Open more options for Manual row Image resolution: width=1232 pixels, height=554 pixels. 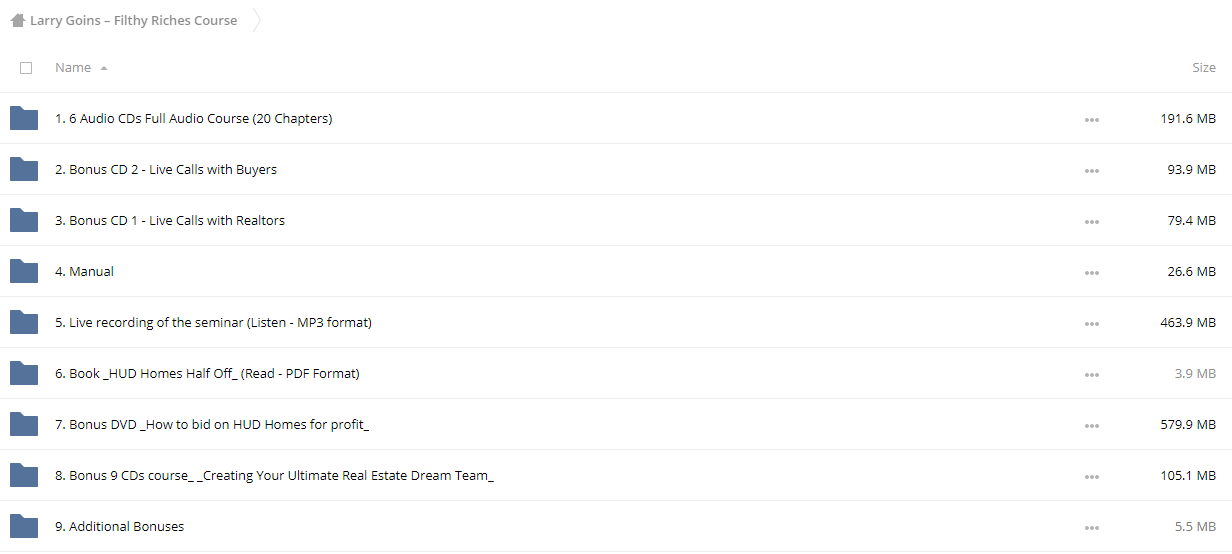[x=1091, y=273]
